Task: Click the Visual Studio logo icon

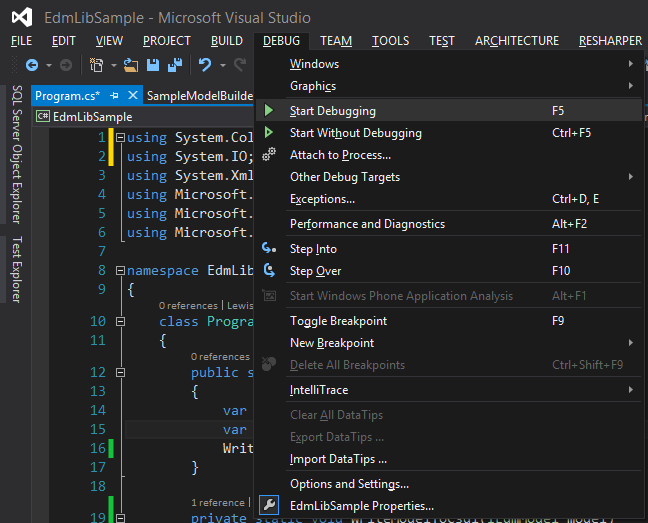Action: 21,17
